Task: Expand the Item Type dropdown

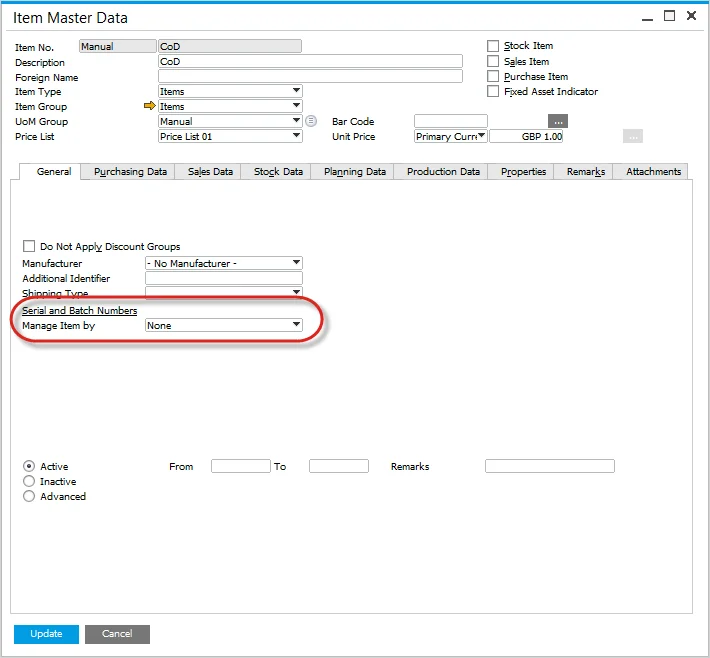Action: (296, 92)
